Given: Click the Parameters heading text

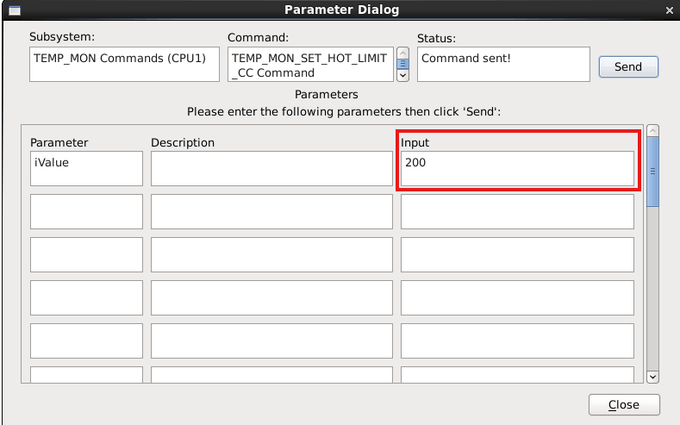Looking at the screenshot, I should (x=327, y=95).
